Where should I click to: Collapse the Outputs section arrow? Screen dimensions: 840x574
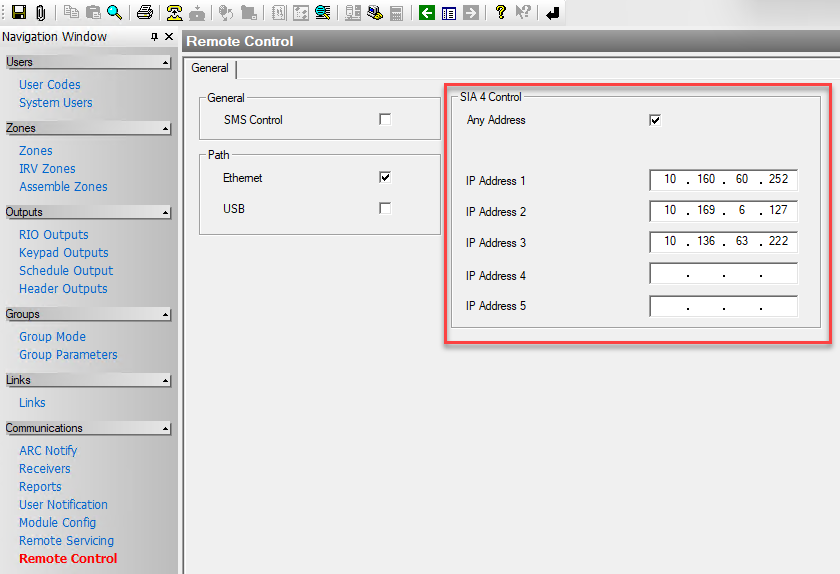165,213
